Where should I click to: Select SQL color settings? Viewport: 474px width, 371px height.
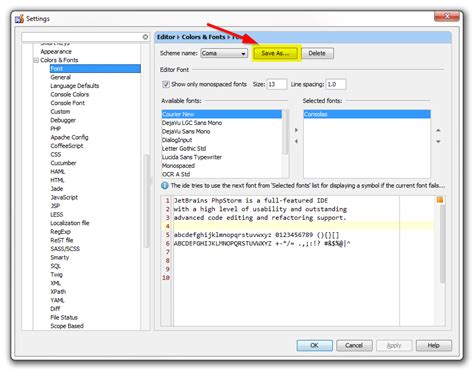pyautogui.click(x=56, y=266)
